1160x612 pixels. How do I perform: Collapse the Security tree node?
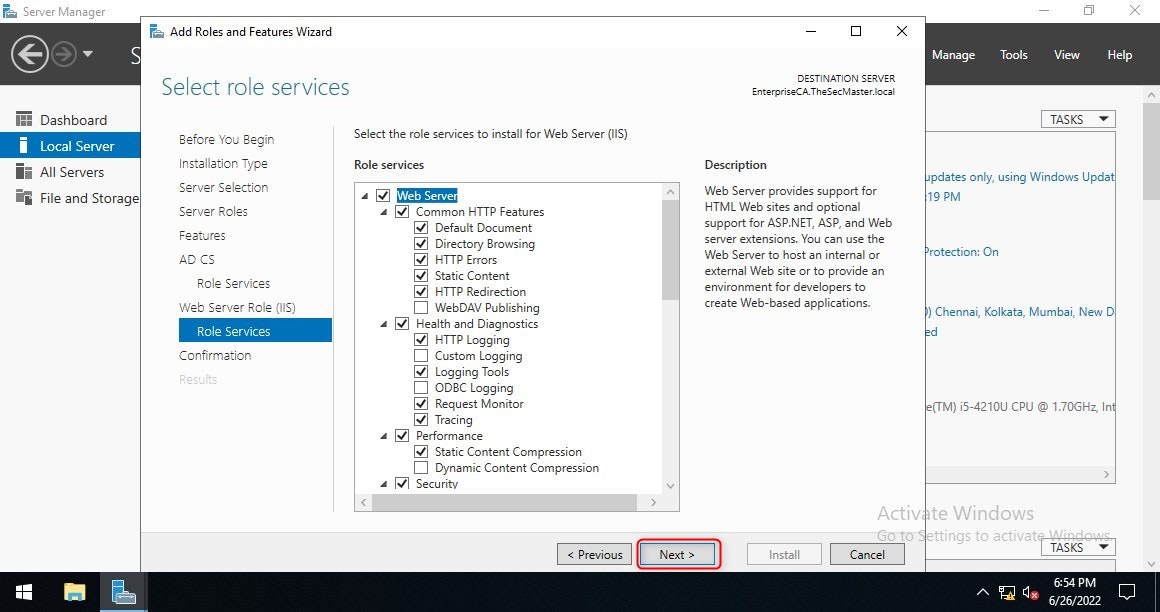point(384,484)
